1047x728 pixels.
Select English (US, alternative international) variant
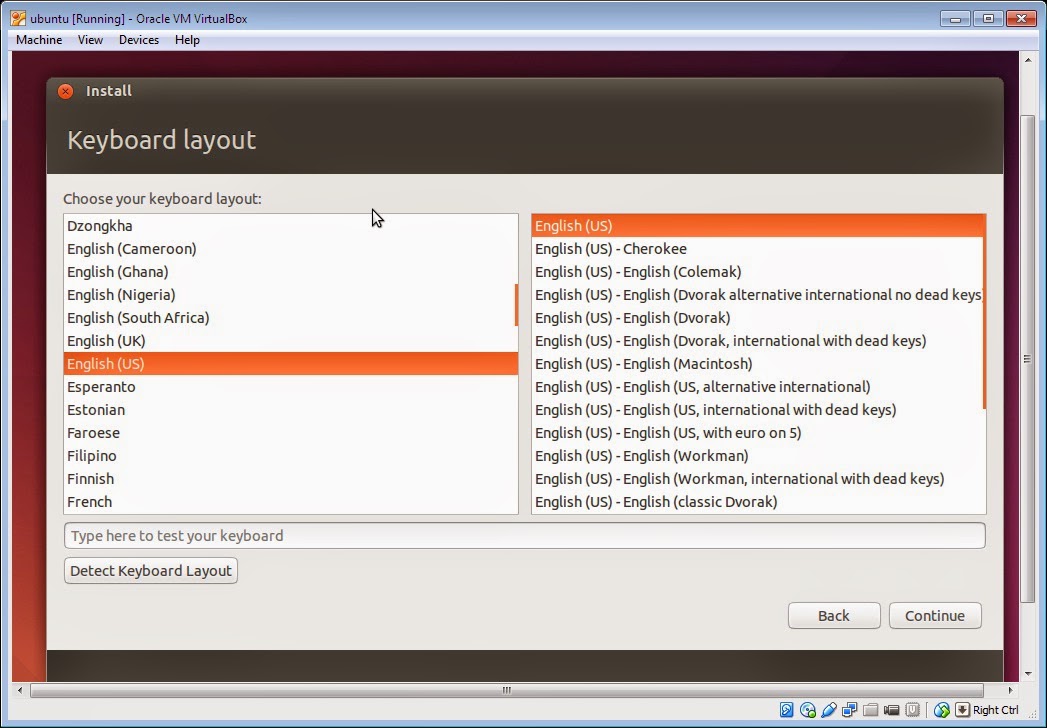758,387
